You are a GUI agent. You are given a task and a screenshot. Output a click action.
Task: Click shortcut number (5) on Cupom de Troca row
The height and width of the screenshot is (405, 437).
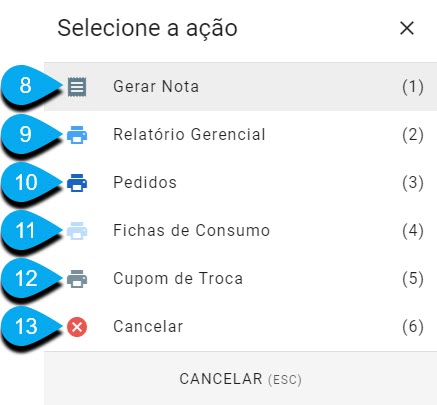pos(413,279)
